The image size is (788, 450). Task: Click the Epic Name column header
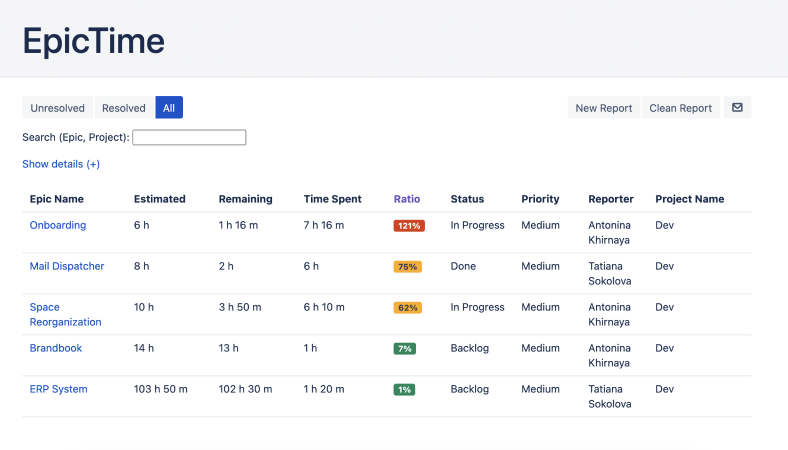point(57,199)
